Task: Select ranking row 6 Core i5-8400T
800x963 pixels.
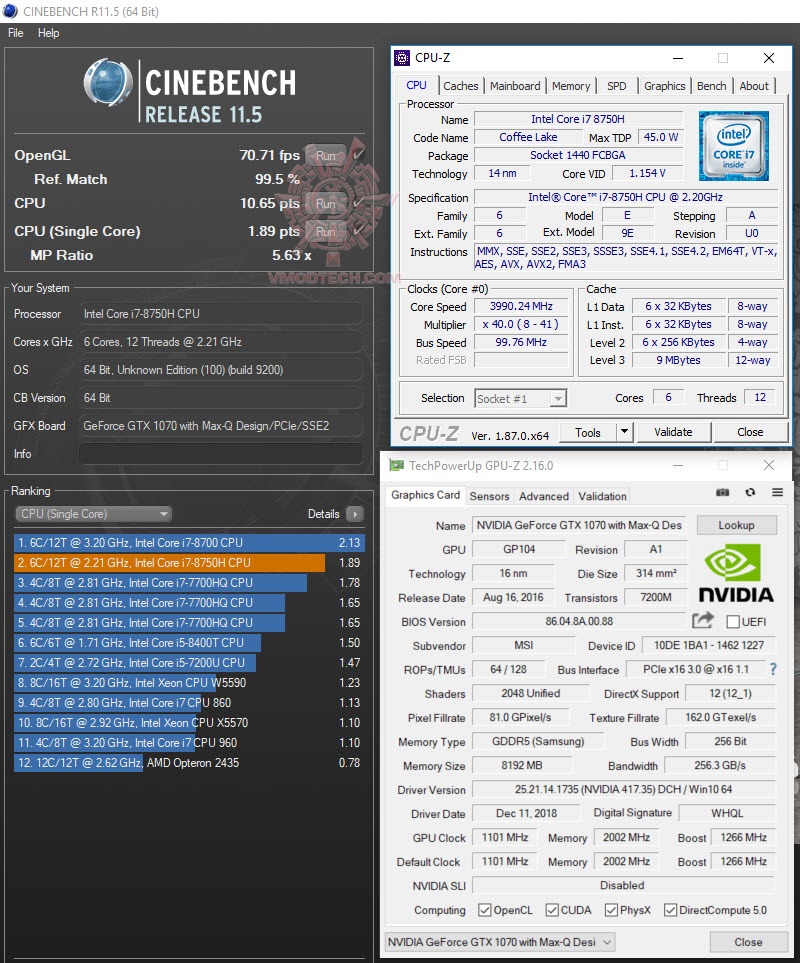Action: coord(189,642)
